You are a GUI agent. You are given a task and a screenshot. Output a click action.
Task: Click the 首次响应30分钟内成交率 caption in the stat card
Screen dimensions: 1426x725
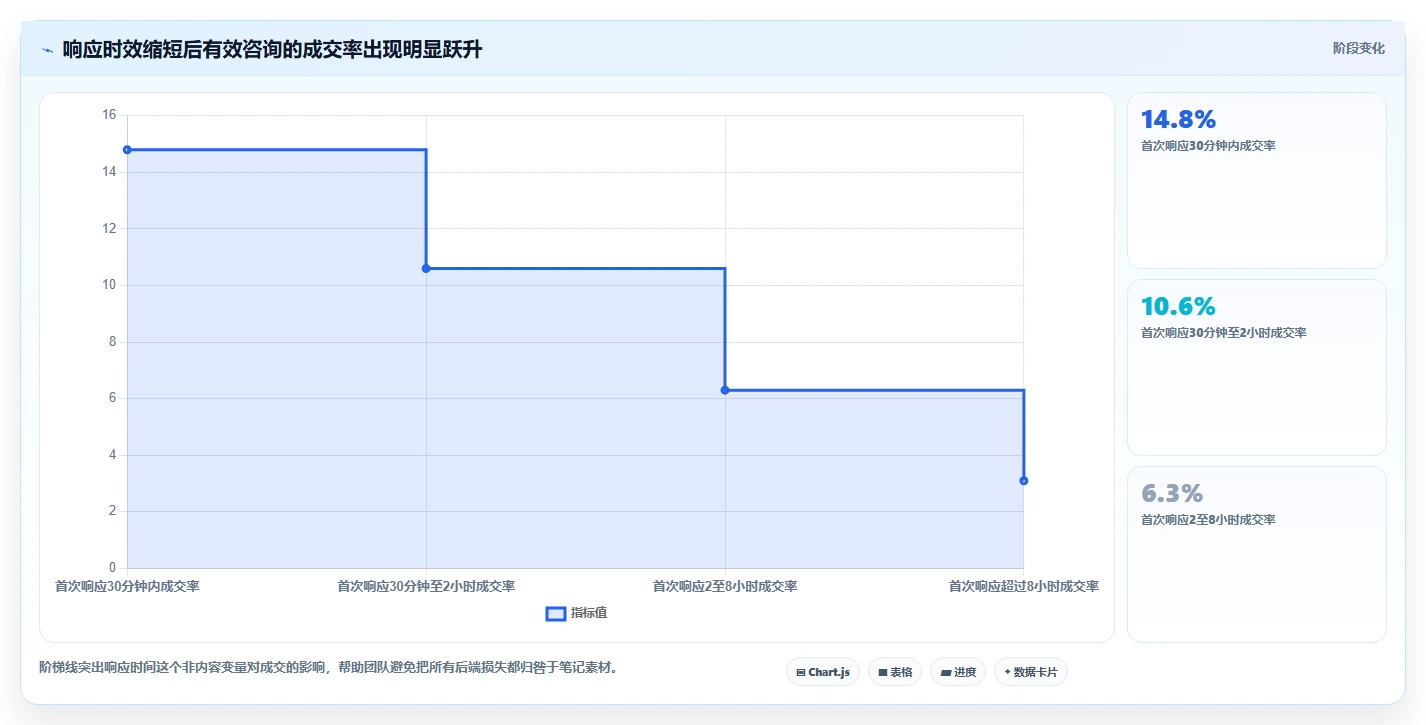click(1208, 146)
